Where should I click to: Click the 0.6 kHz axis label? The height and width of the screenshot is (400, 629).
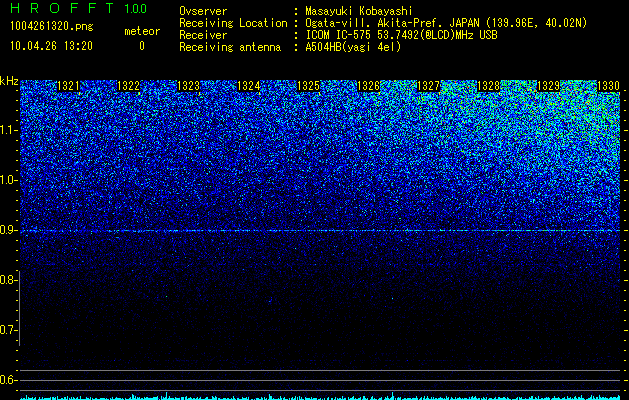pos(8,380)
